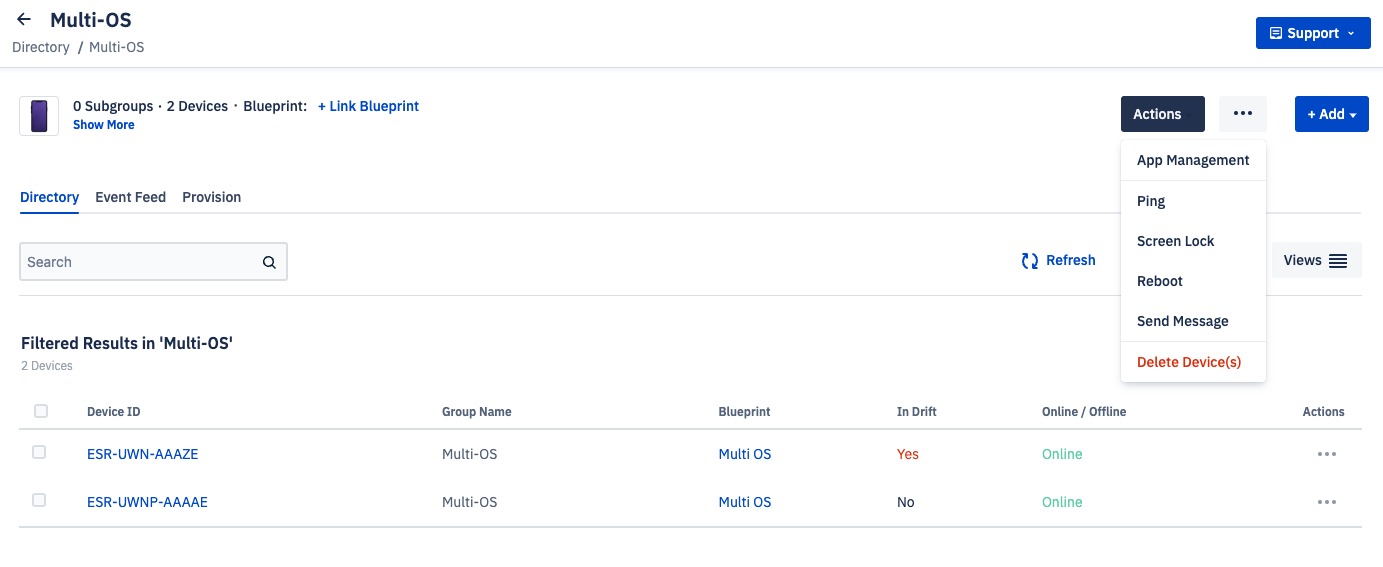Expand details with Show More
The width and height of the screenshot is (1383, 567).
[x=104, y=125]
